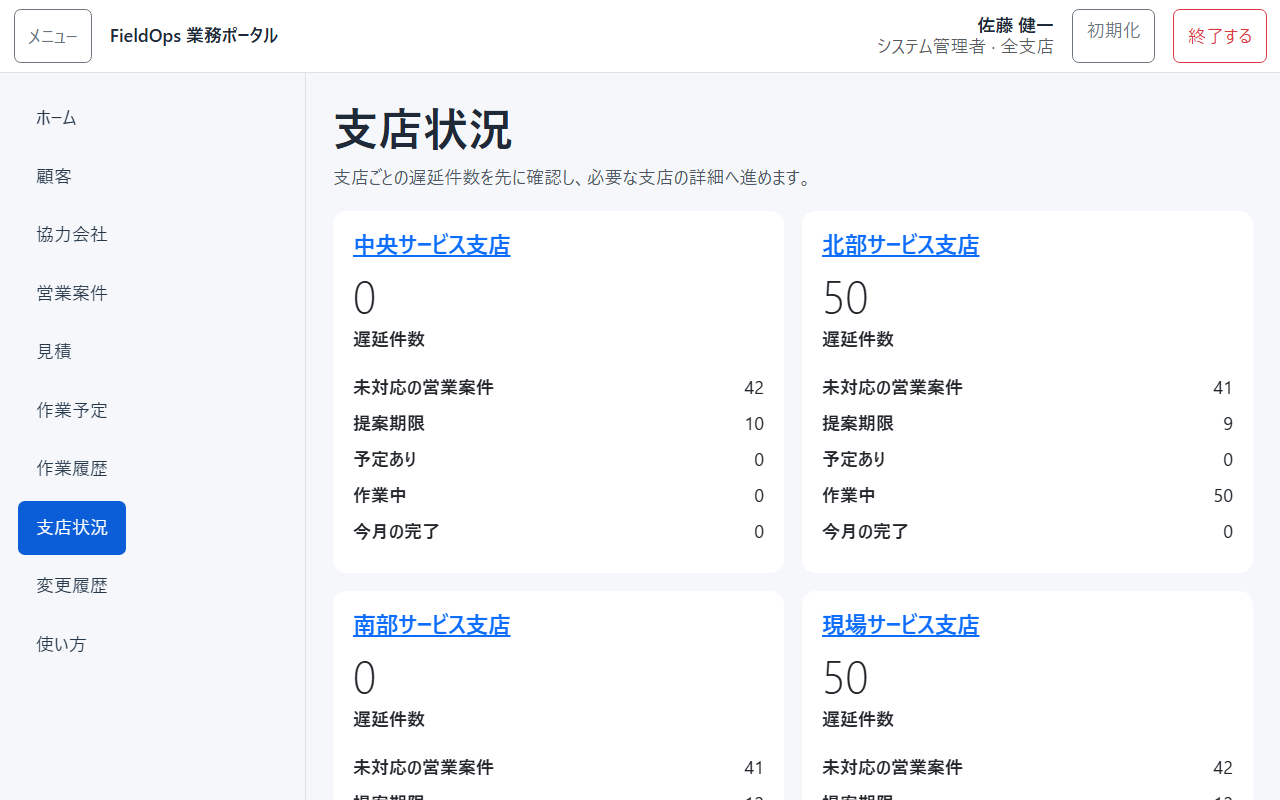
Task: Open 中央サービス支店 link
Action: 432,245
